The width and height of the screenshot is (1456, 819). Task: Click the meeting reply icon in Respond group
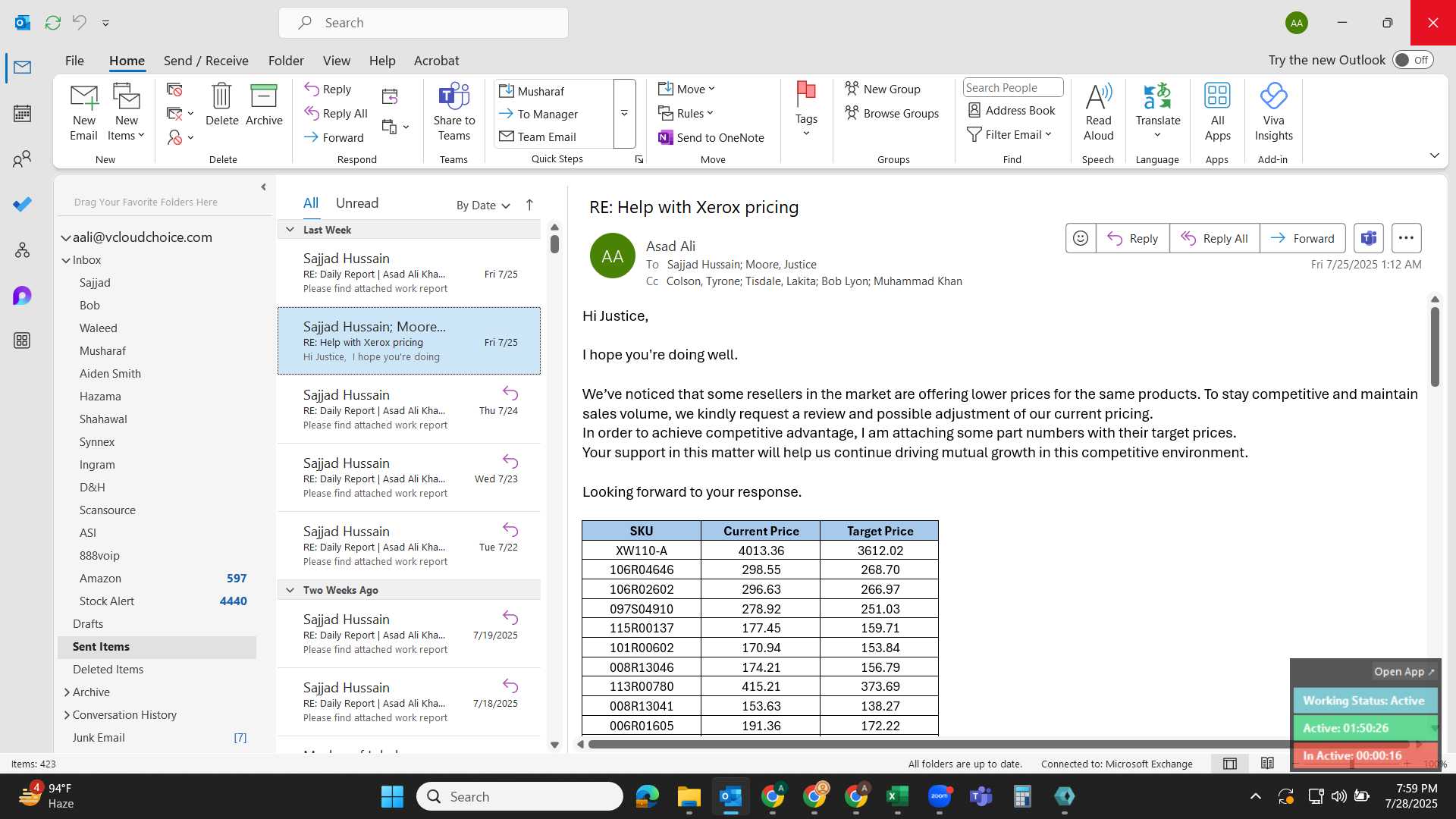point(390,96)
